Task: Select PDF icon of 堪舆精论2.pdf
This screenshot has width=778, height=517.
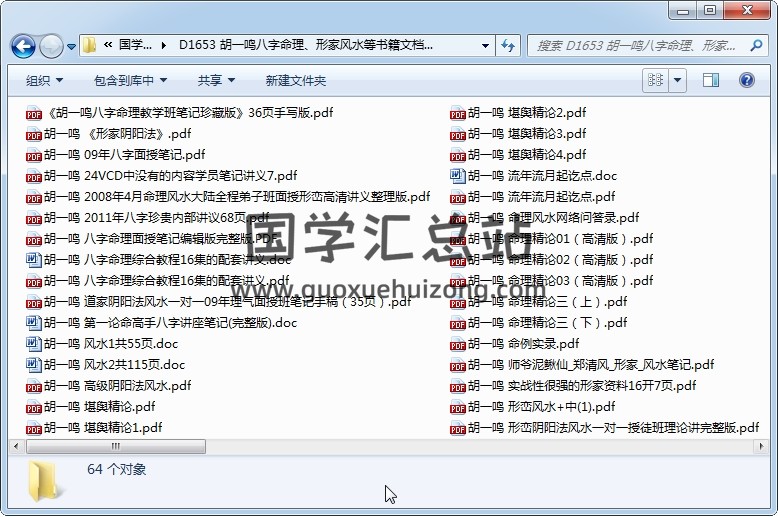Action: coord(457,113)
